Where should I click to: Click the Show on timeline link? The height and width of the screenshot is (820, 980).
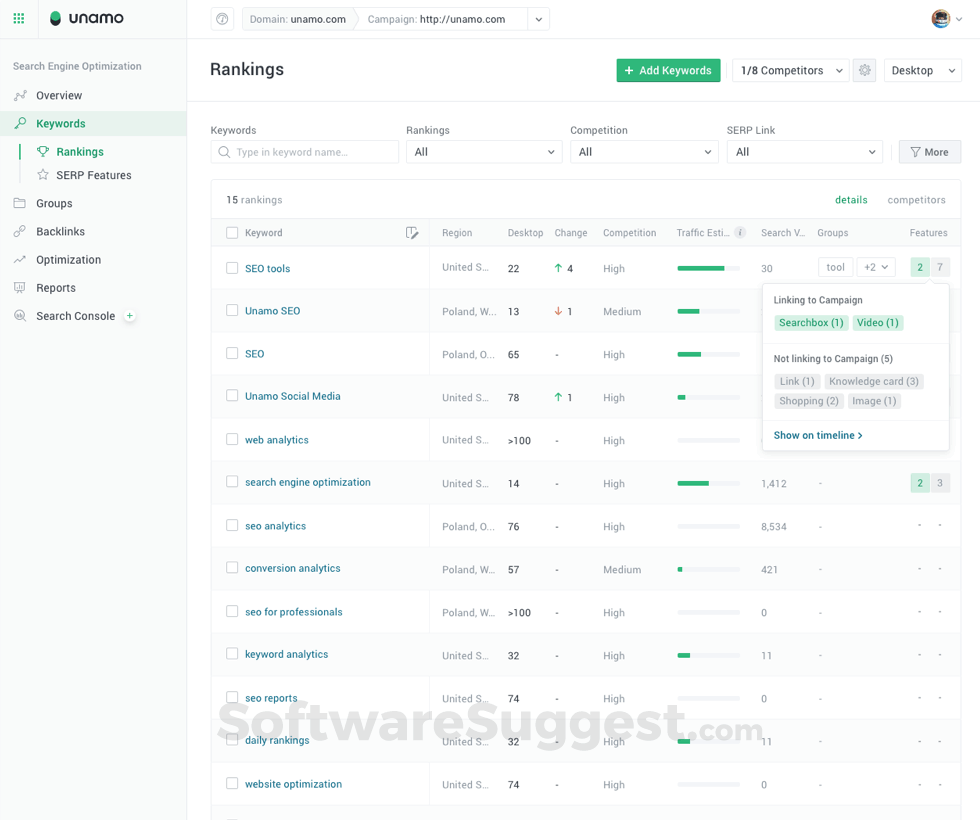click(x=818, y=435)
